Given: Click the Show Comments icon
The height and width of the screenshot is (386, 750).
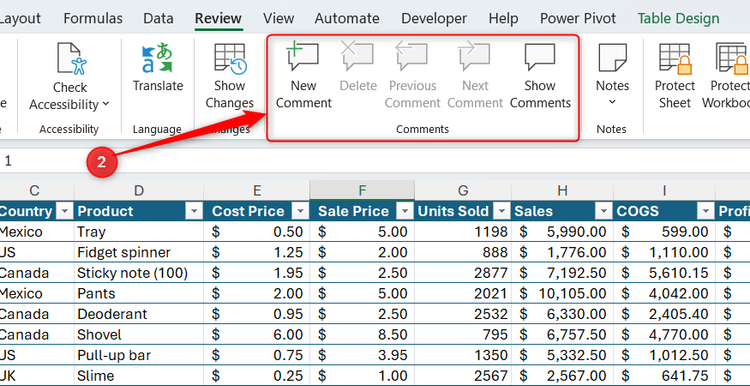Looking at the screenshot, I should [540, 56].
